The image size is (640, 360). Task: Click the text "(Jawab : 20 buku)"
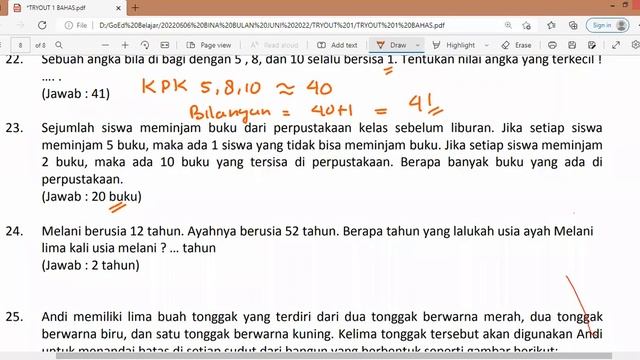pos(91,196)
